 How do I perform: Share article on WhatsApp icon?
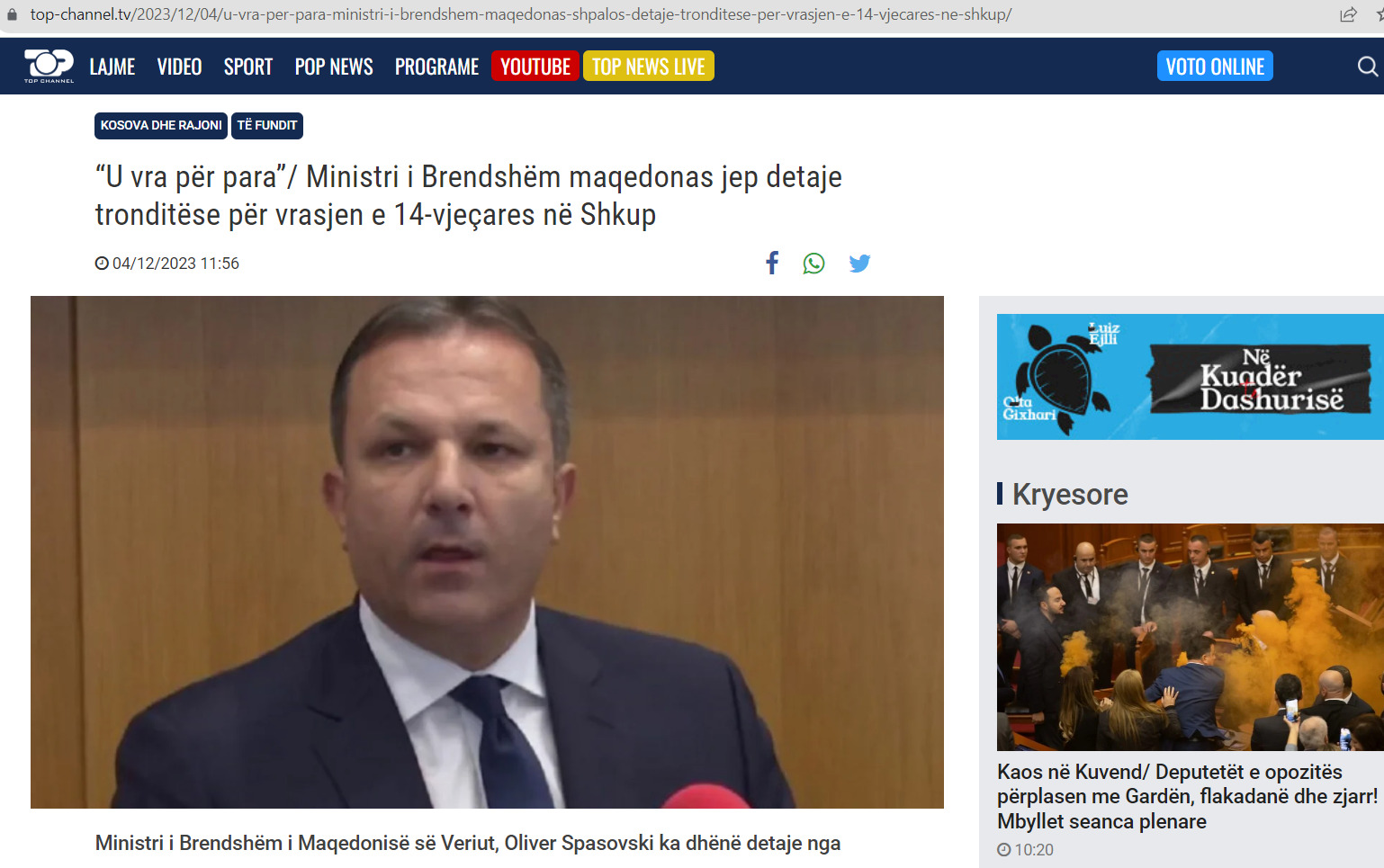click(813, 264)
